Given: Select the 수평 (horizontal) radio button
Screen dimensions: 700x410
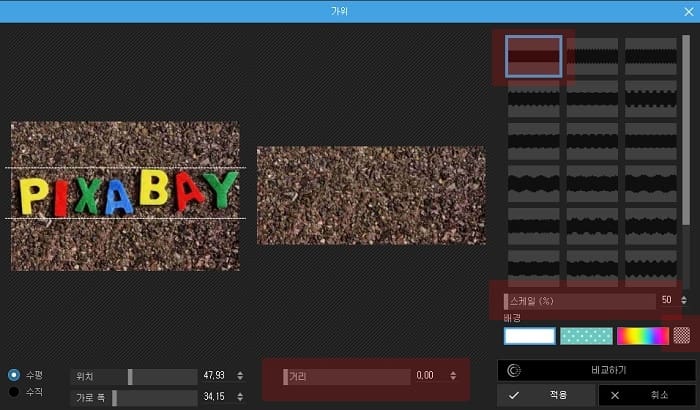Looking at the screenshot, I should point(14,375).
